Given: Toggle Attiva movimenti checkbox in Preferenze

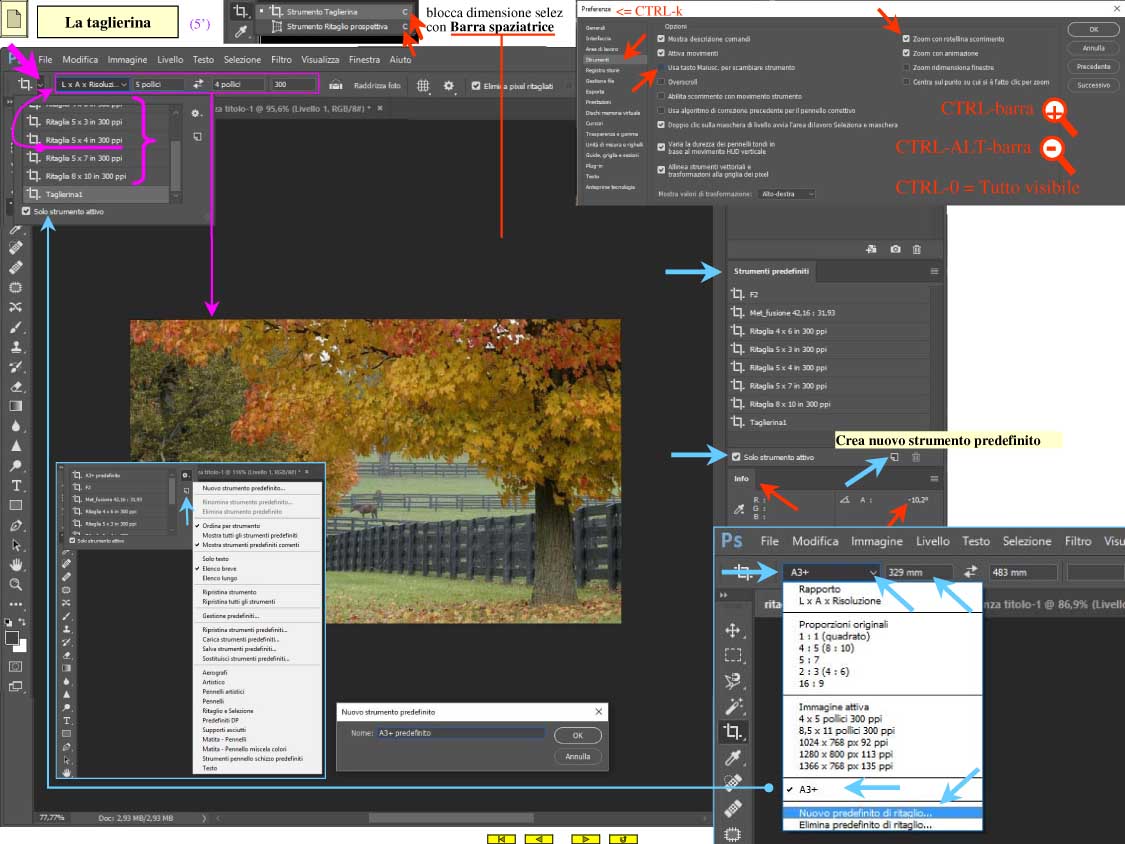Looking at the screenshot, I should click(661, 53).
